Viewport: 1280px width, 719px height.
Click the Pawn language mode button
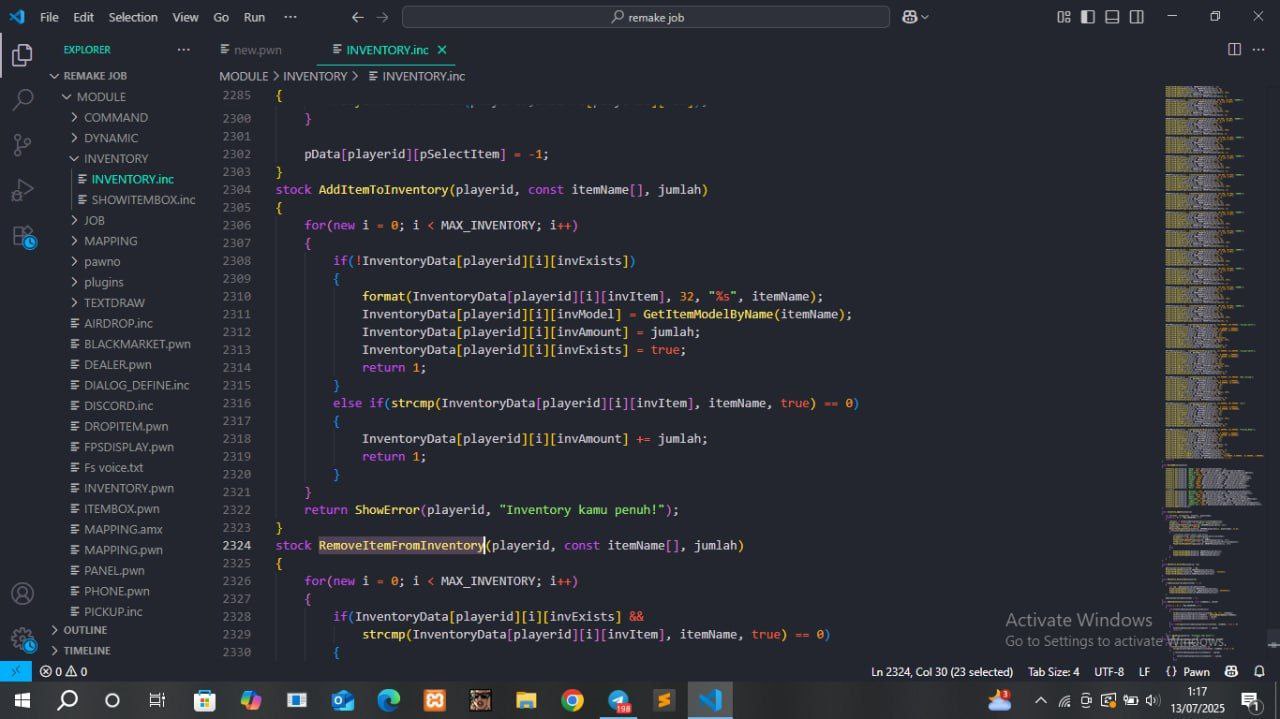[1188, 672]
